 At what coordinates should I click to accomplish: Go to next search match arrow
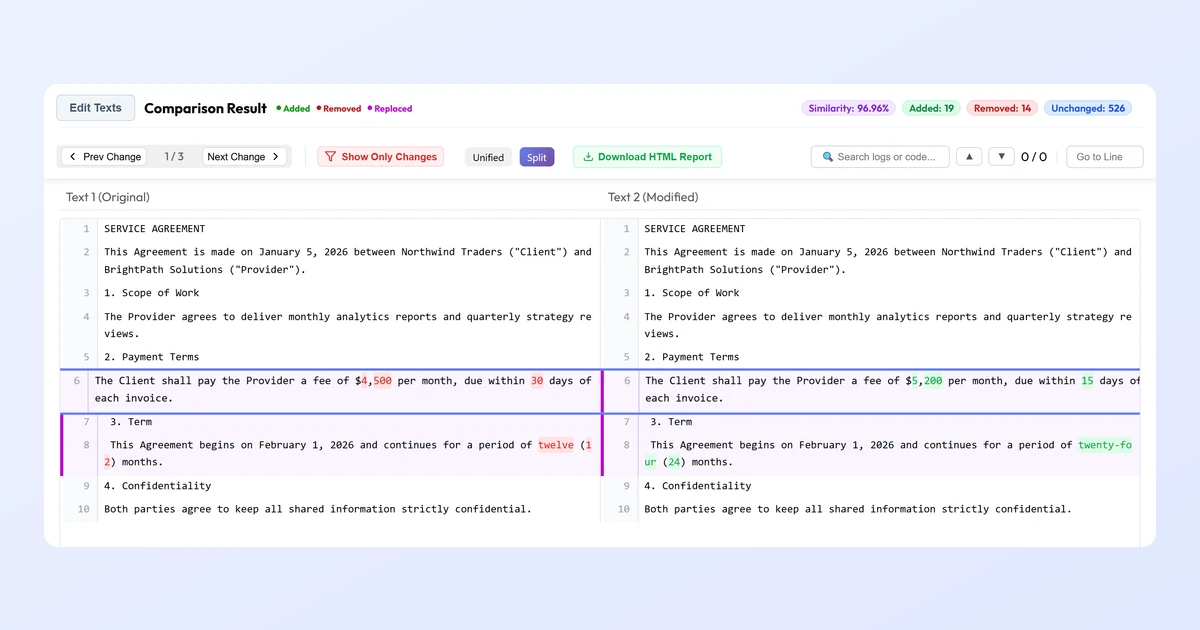[x=1001, y=157]
